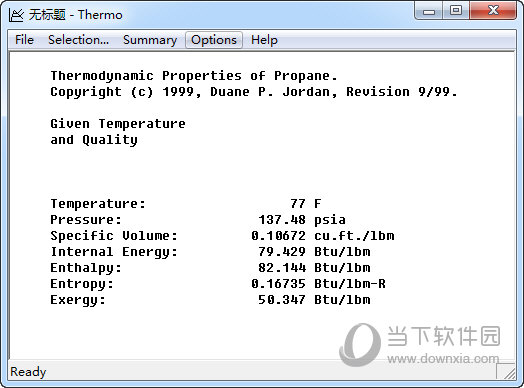Click the Thermo app icon in title bar
The height and width of the screenshot is (388, 524).
click(16, 15)
